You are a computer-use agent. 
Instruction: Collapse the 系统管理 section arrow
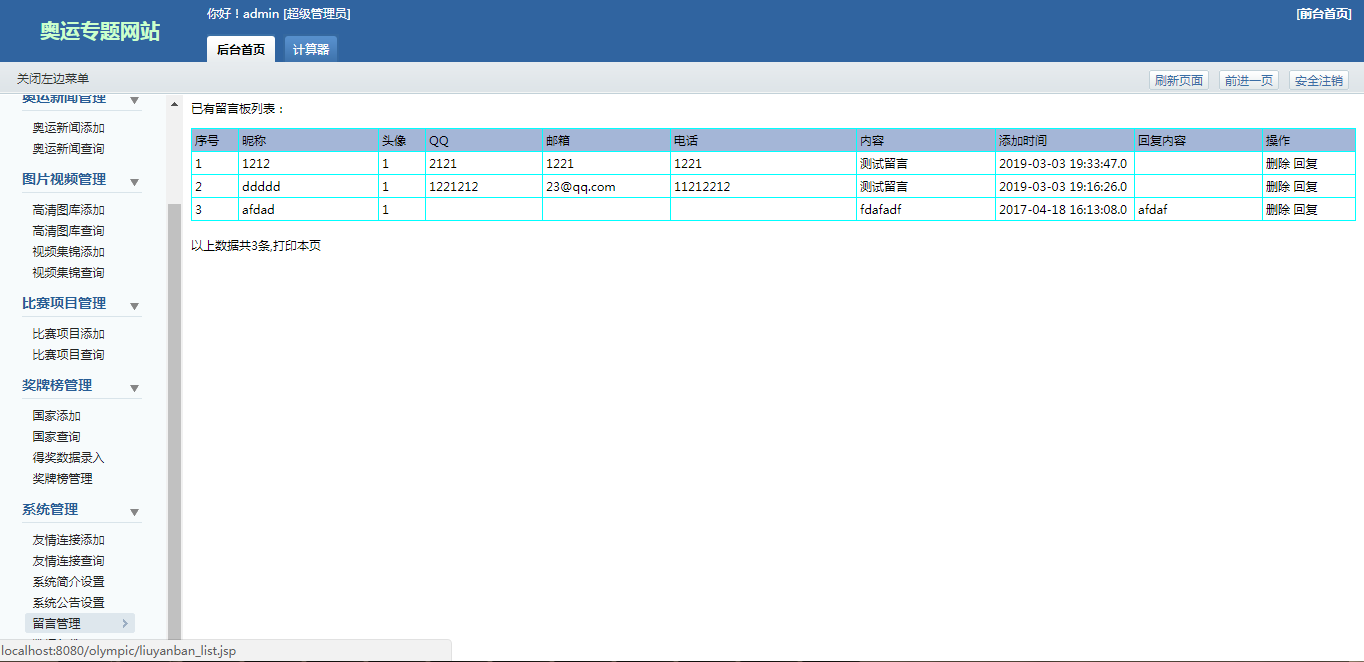pyautogui.click(x=134, y=512)
